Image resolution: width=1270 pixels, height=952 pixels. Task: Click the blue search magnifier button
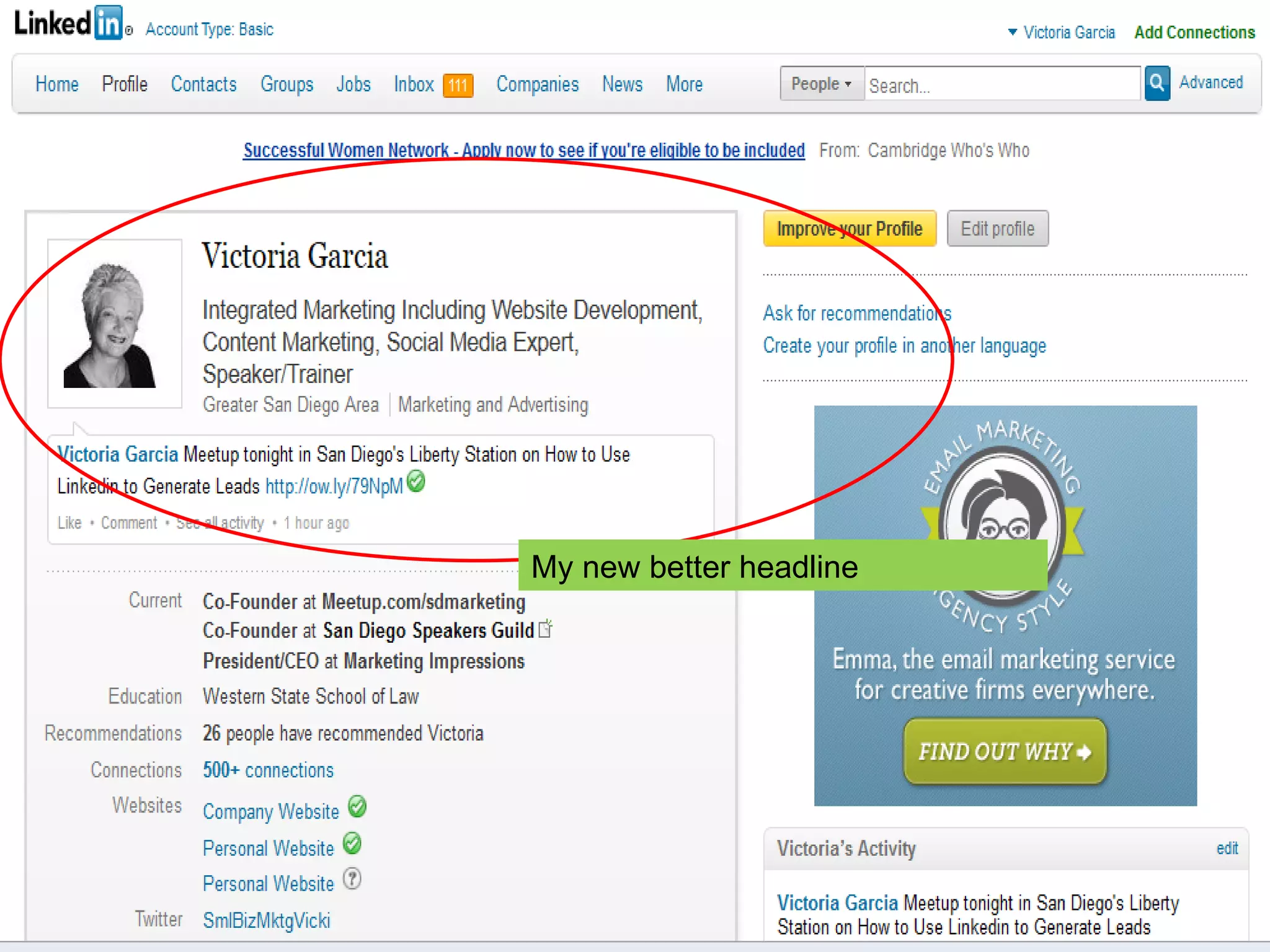(1157, 83)
